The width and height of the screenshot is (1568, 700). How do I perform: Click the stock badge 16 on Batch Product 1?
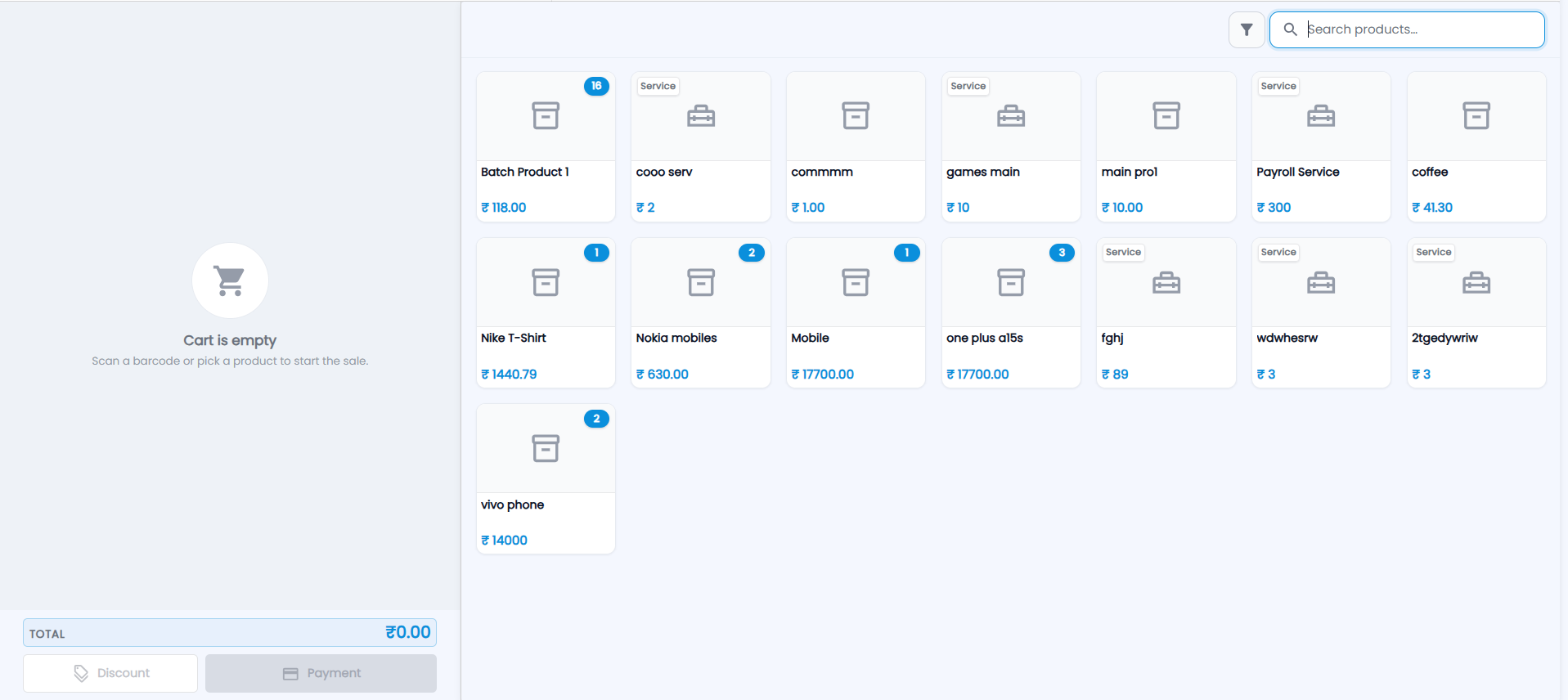tap(596, 86)
